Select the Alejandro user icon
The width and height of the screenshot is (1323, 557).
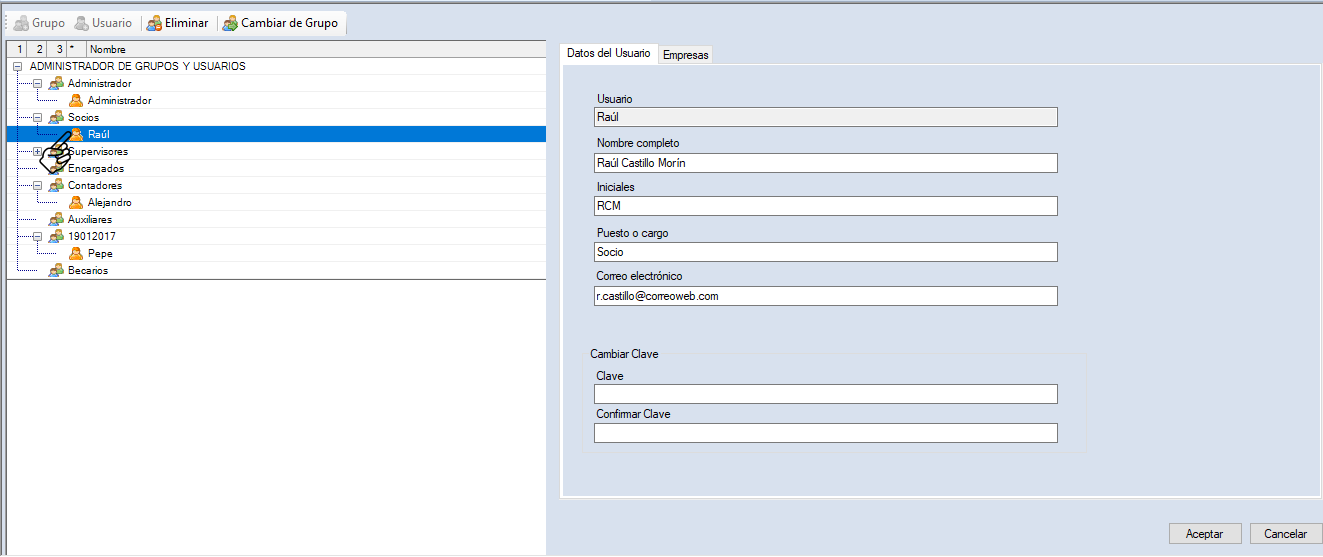point(76,202)
